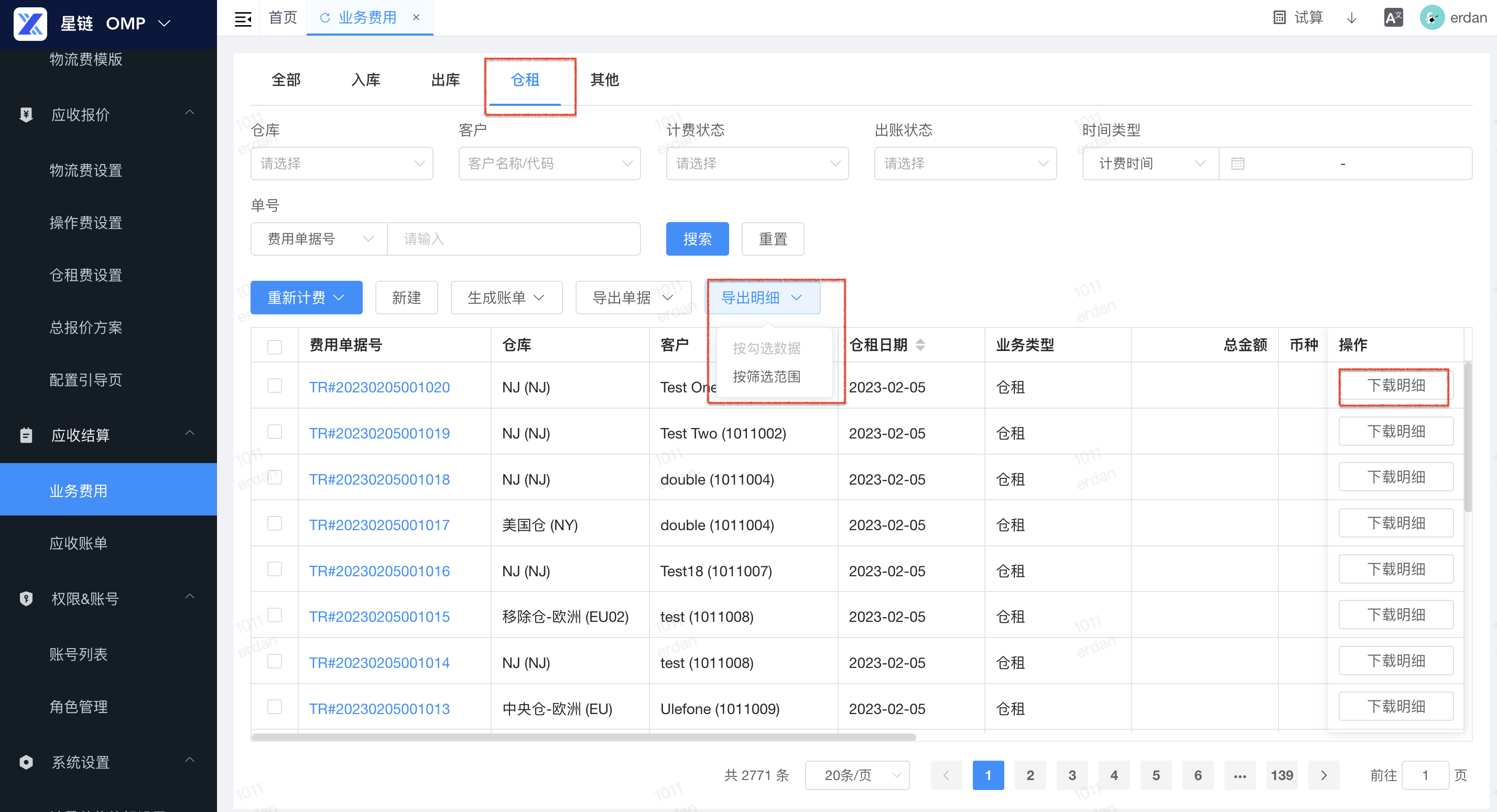Image resolution: width=1497 pixels, height=812 pixels.
Task: Check the row TR#20230205001014 checkbox
Action: (274, 661)
